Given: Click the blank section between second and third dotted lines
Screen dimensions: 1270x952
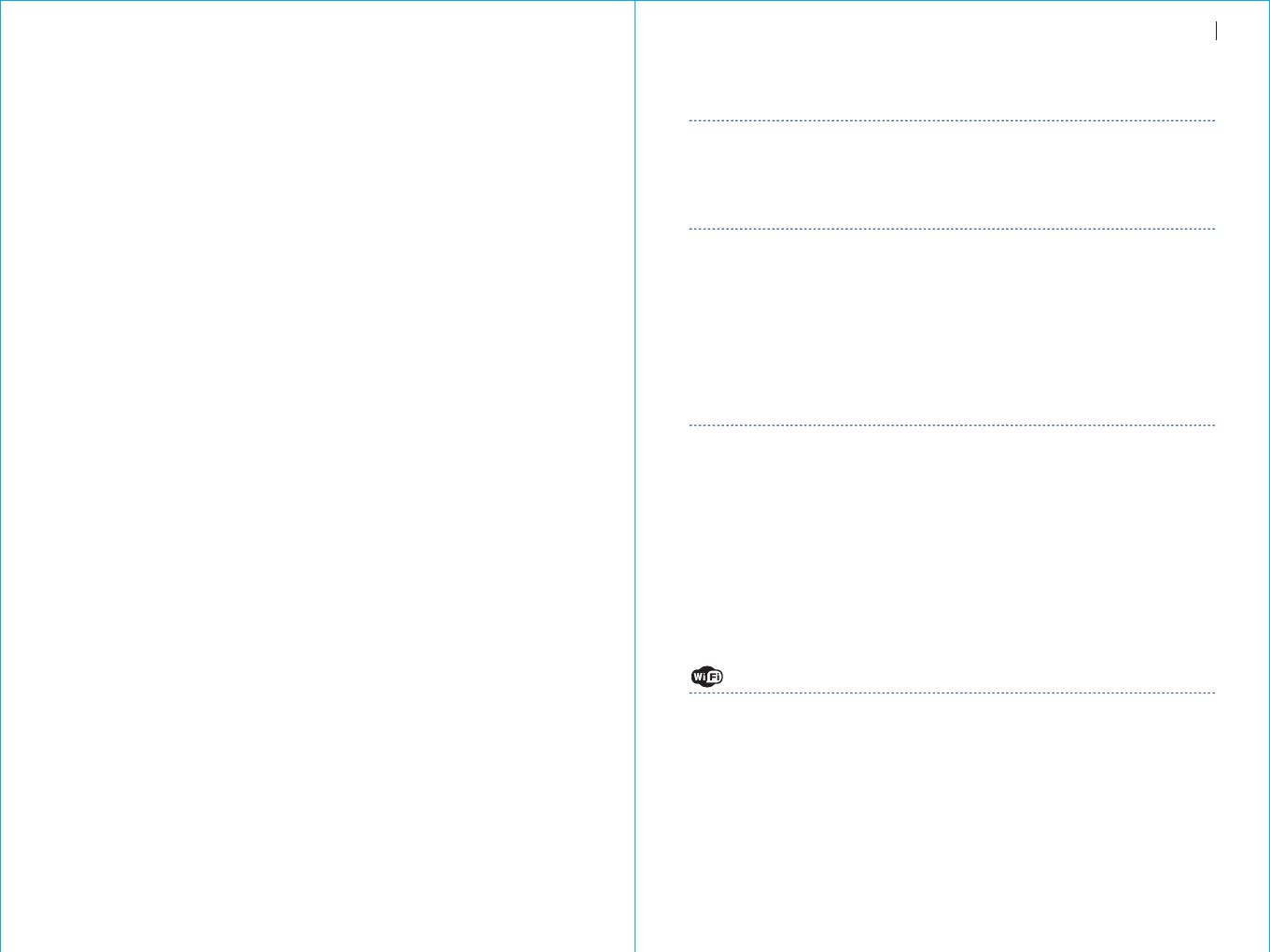Looking at the screenshot, I should click(952, 327).
